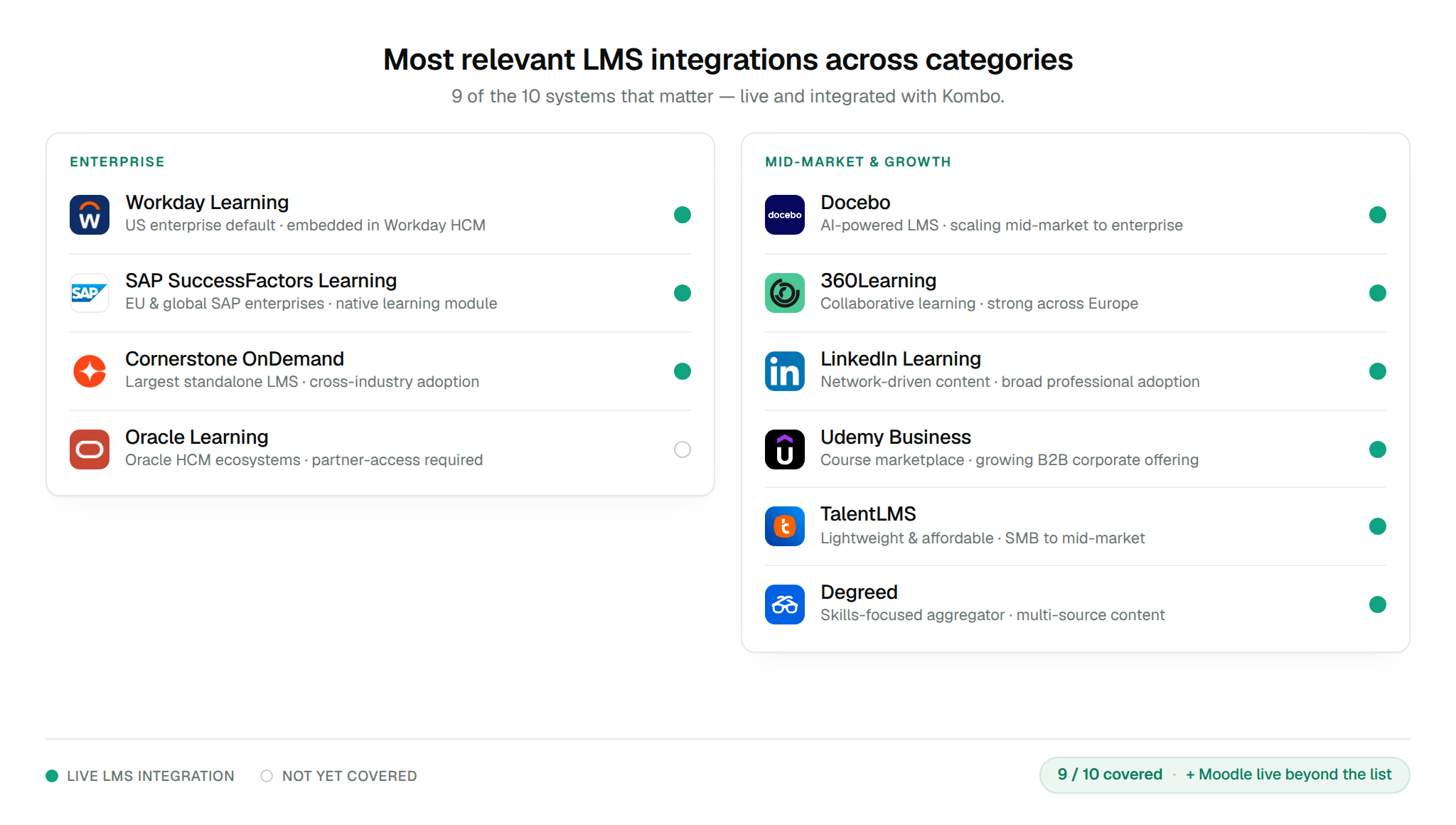The image size is (1456, 825).
Task: Click the 'Workday Learning' title
Action: (207, 203)
